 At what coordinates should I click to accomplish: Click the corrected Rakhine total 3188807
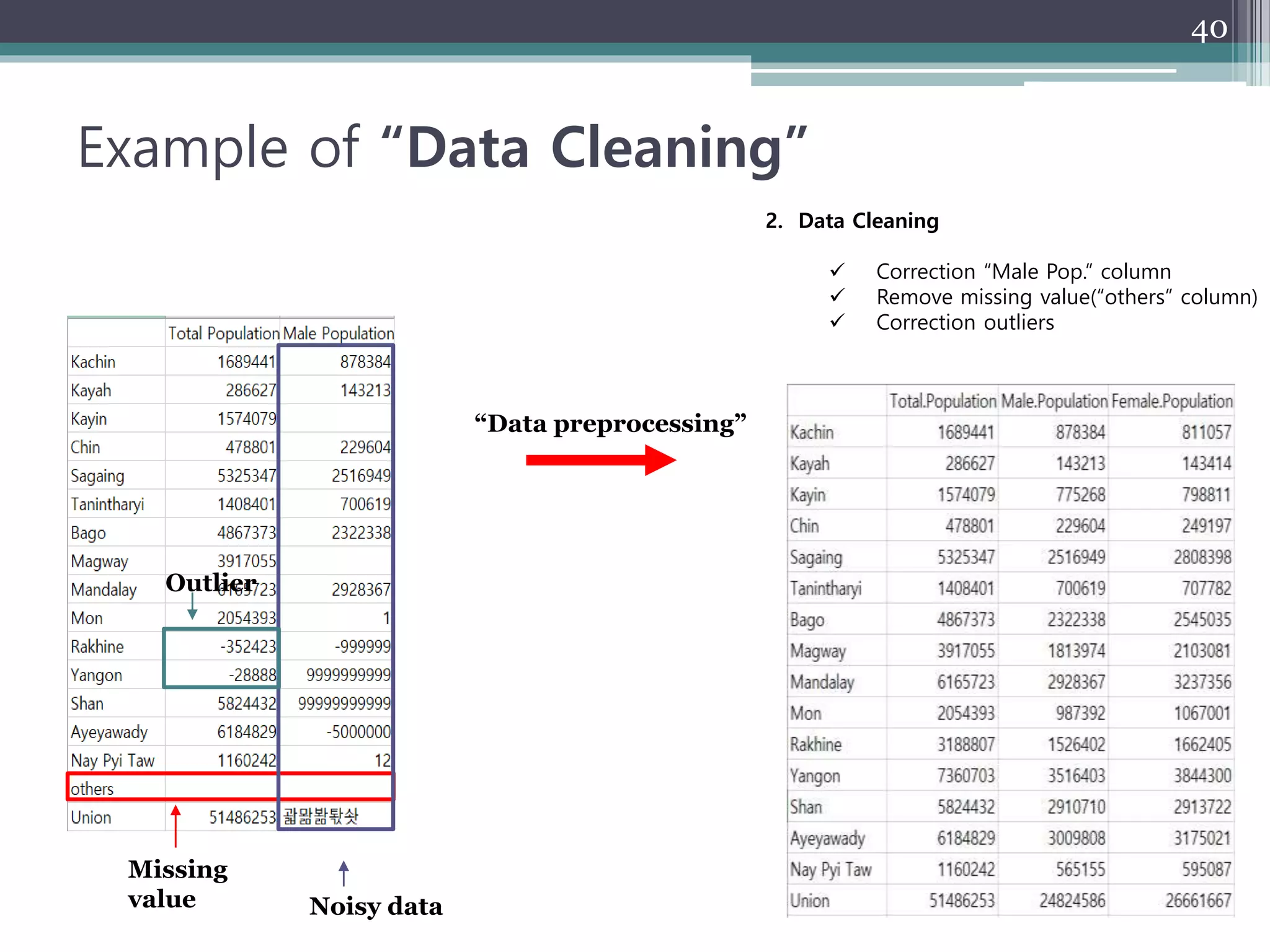pyautogui.click(x=966, y=744)
